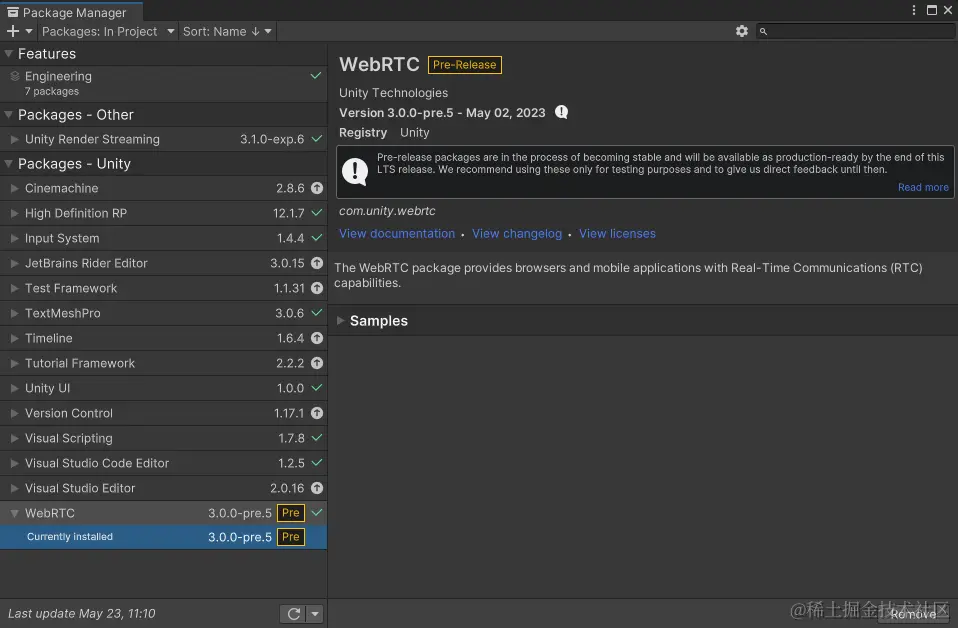Click the Package Manager tab icon
This screenshot has width=958, height=628.
[x=13, y=12]
